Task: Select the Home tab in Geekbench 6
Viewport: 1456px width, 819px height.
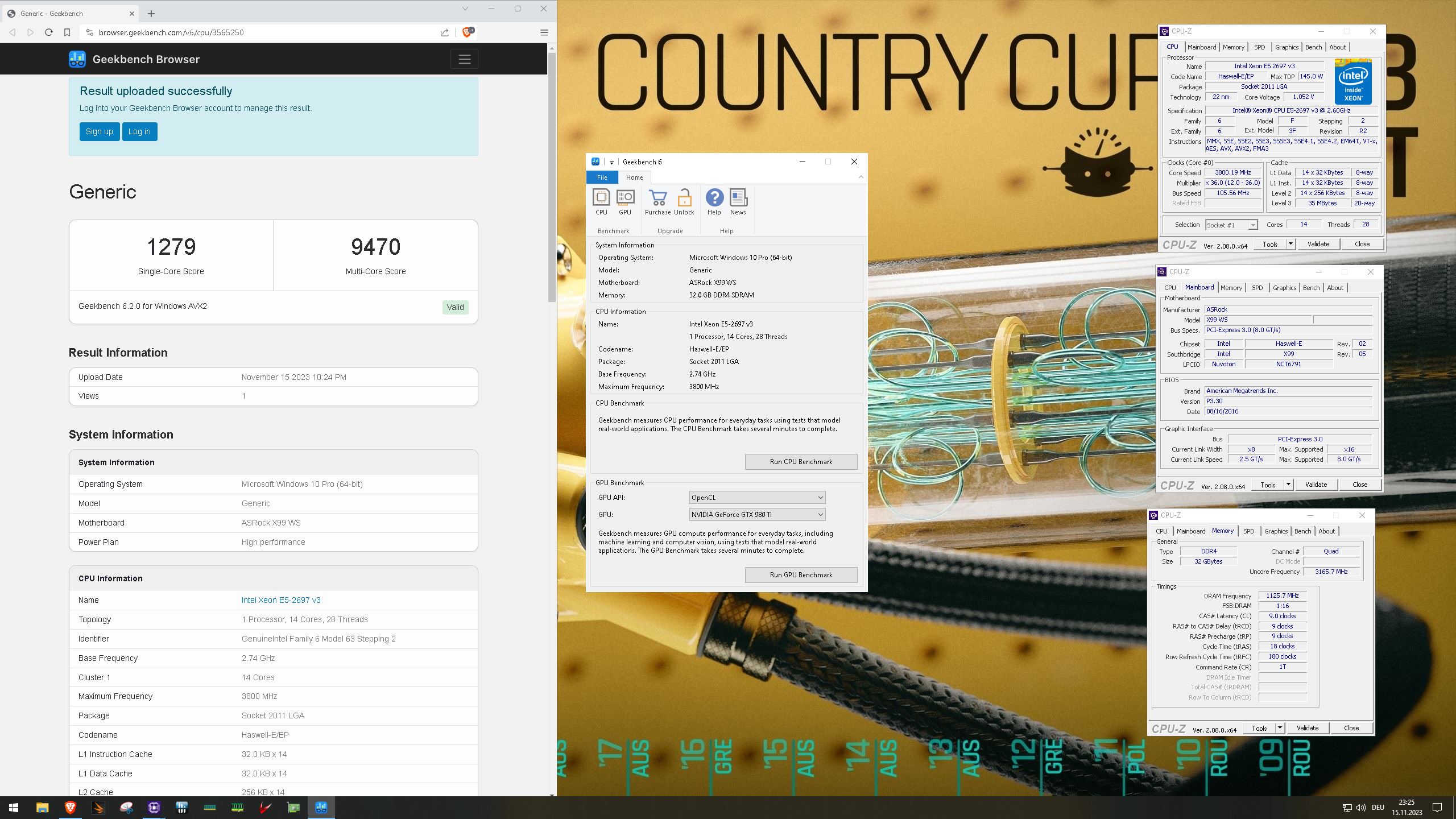Action: pos(635,177)
